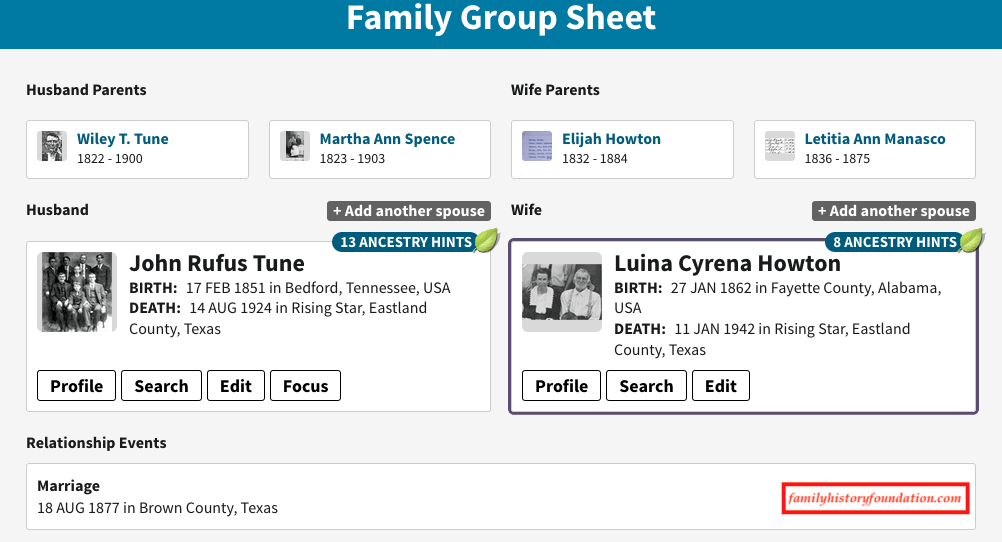Viewport: 1002px width, 542px height.
Task: Search records for John Rufus Tune
Action: (x=161, y=386)
